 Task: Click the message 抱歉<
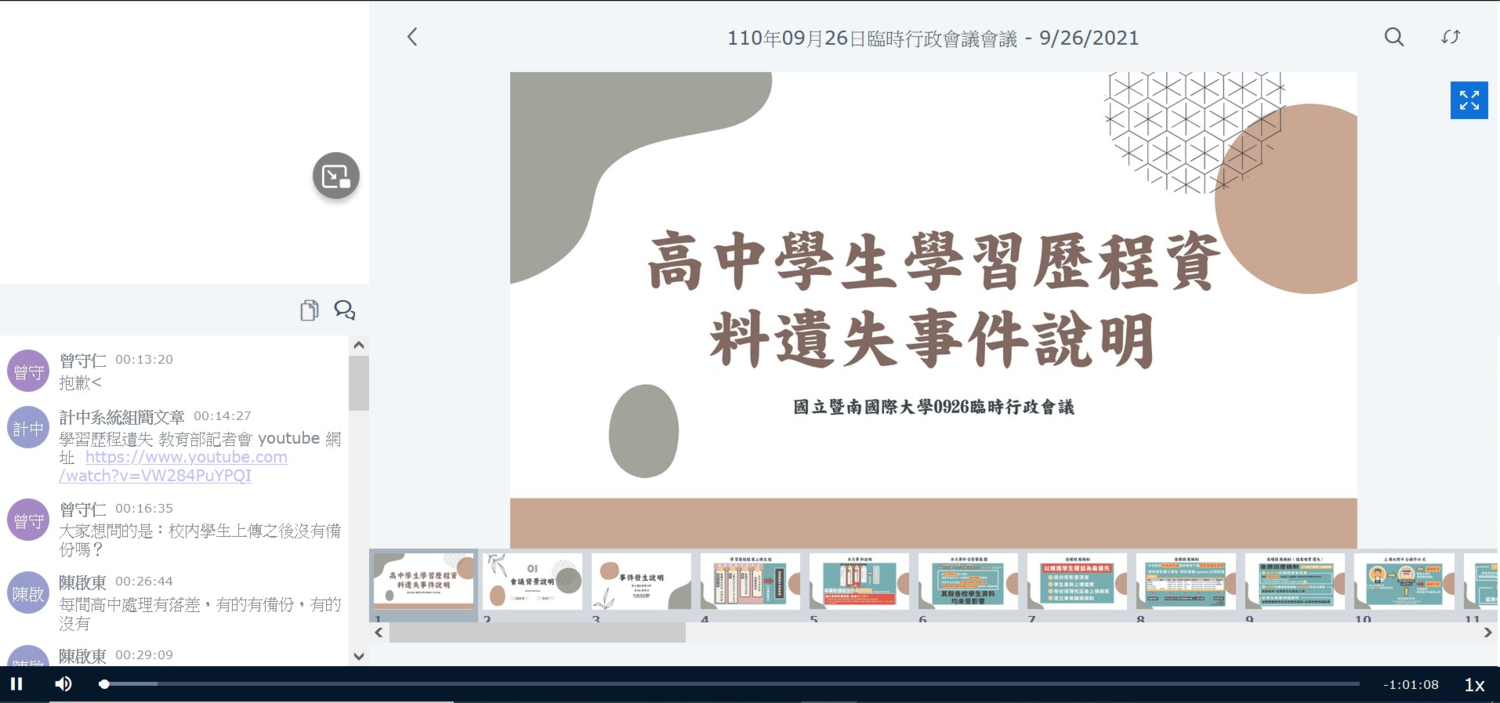[80, 382]
